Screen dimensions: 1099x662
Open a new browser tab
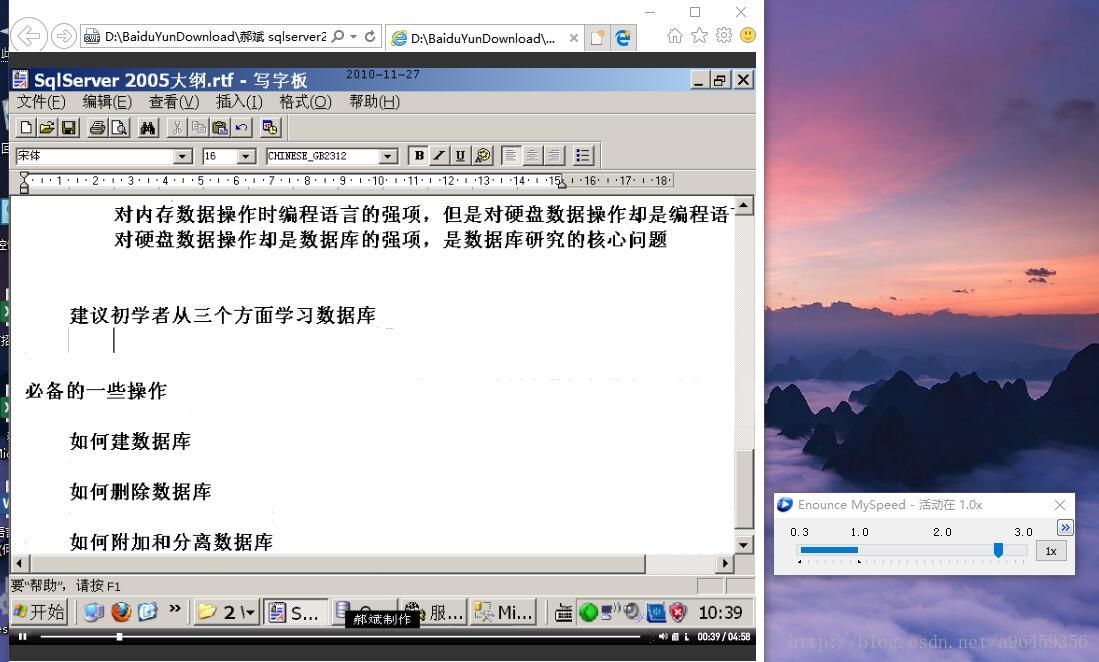tap(598, 38)
